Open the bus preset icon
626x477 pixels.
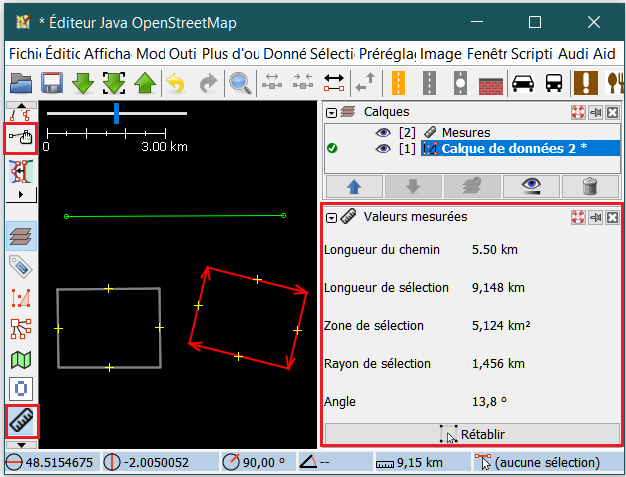554,83
